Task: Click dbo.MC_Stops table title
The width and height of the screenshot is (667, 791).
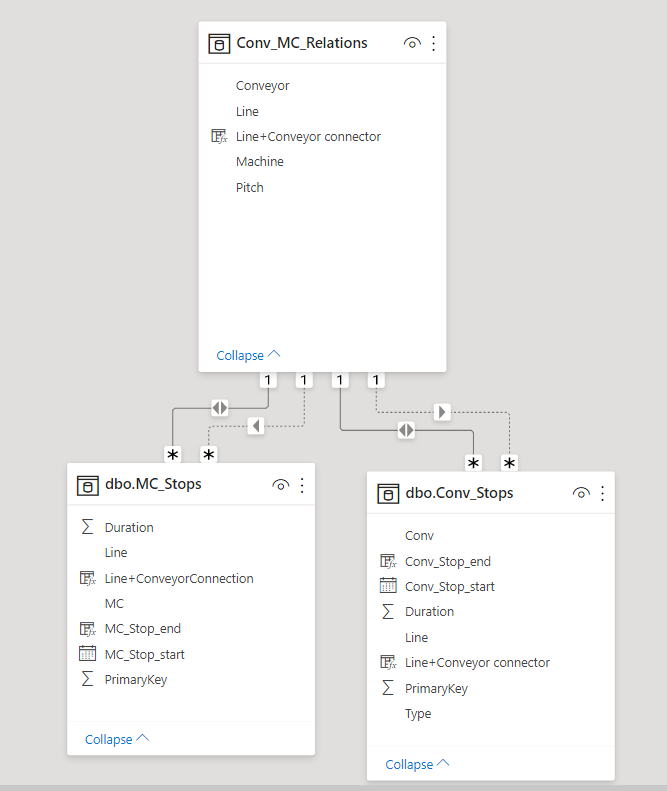Action: pos(153,484)
